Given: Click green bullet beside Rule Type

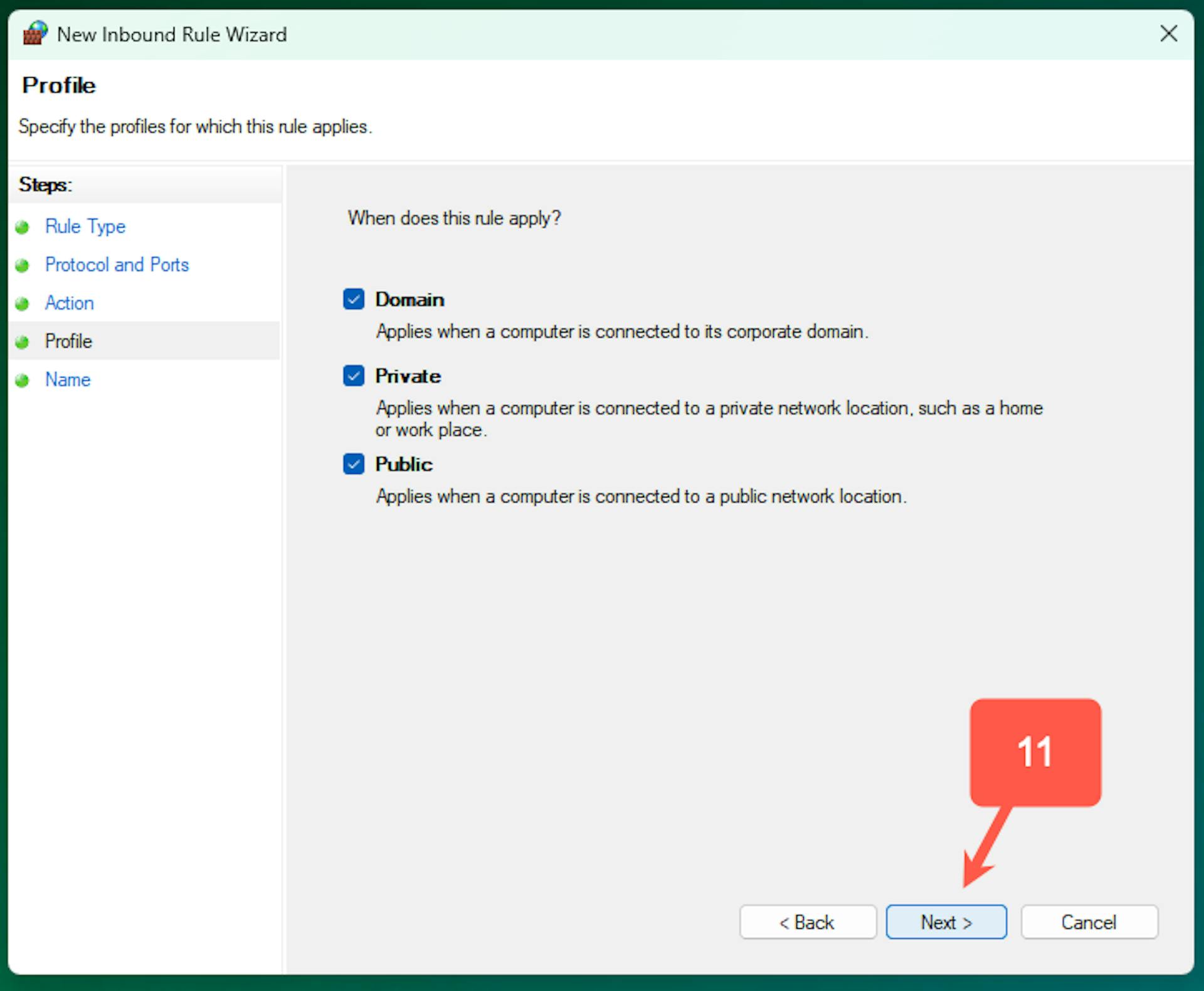Looking at the screenshot, I should 23,227.
